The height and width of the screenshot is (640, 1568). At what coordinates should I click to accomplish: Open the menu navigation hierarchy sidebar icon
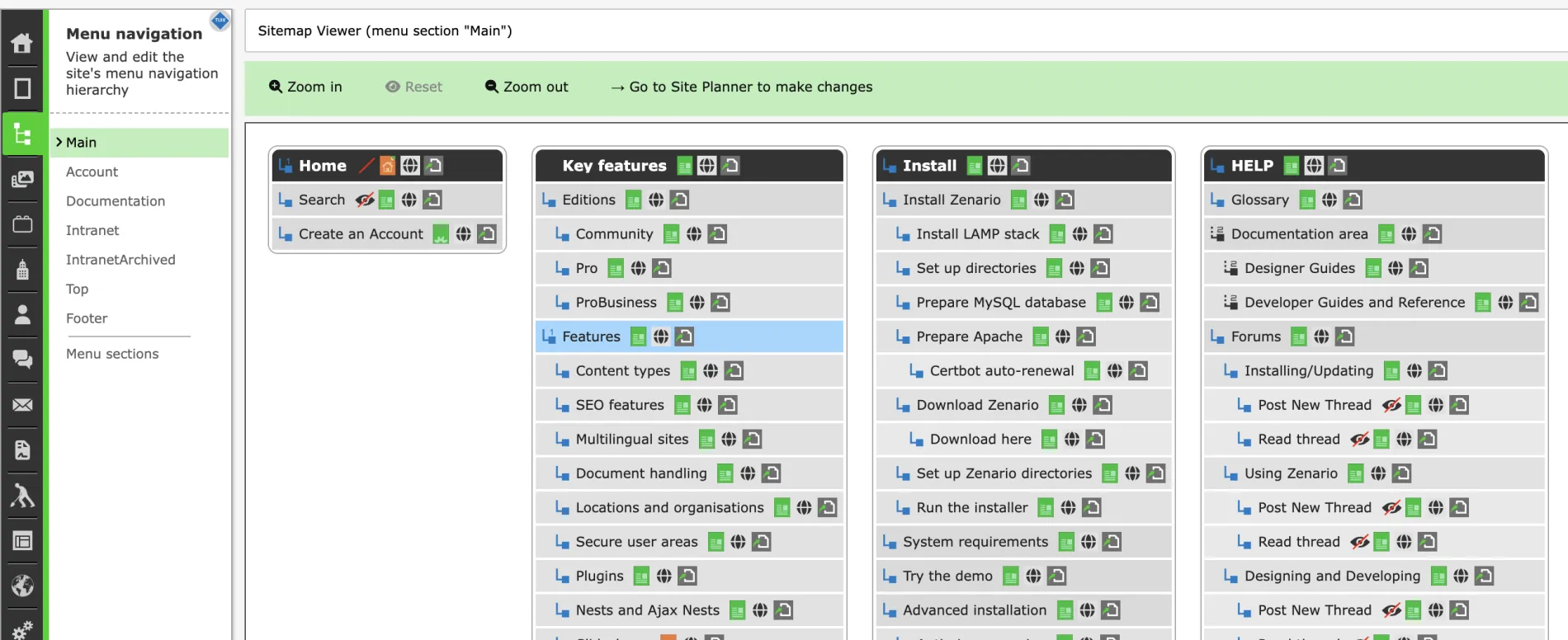click(22, 134)
